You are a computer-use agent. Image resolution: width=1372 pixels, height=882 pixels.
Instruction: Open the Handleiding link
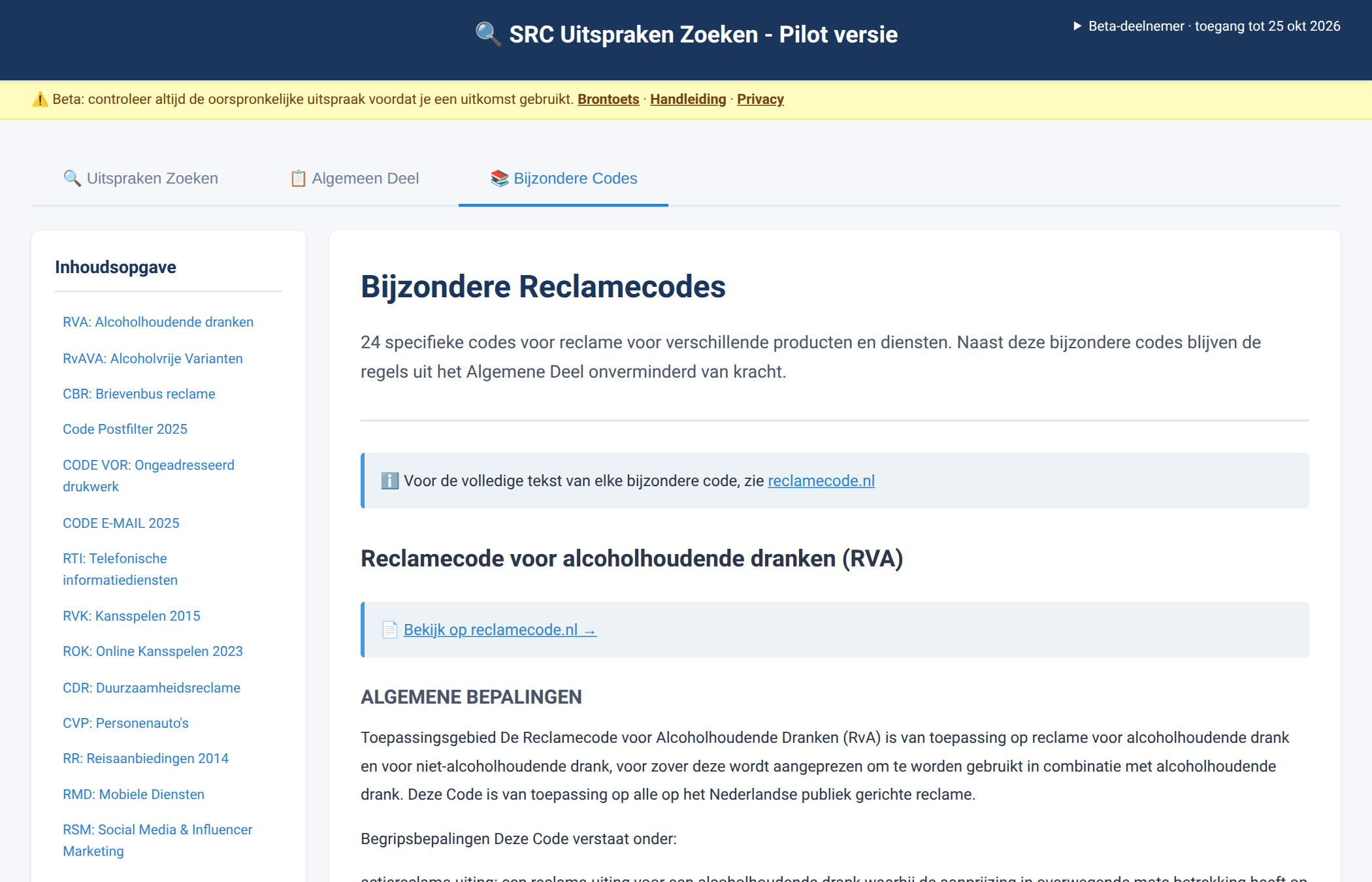click(x=688, y=99)
